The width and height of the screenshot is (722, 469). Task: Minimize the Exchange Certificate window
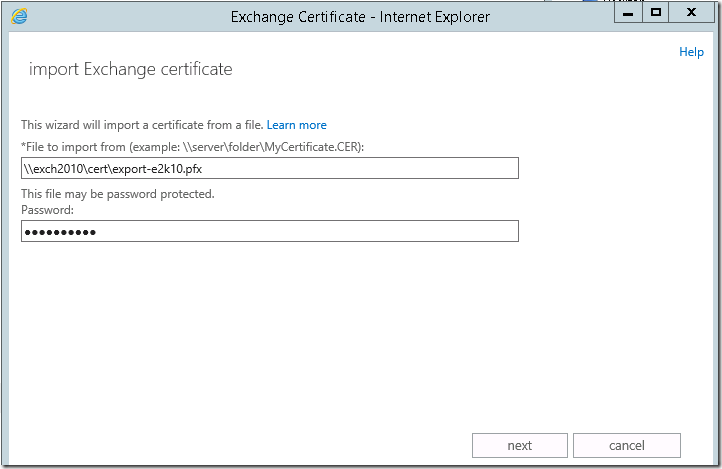pos(628,13)
